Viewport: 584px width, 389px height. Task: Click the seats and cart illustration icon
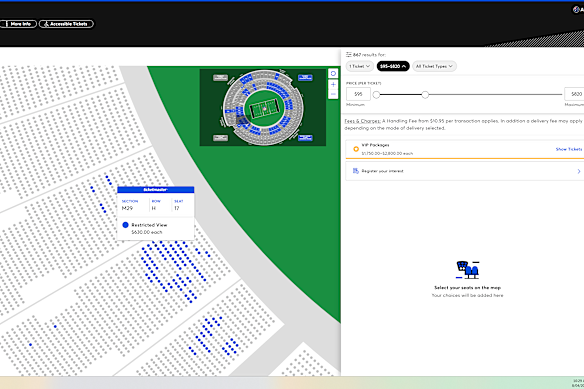coord(467,270)
